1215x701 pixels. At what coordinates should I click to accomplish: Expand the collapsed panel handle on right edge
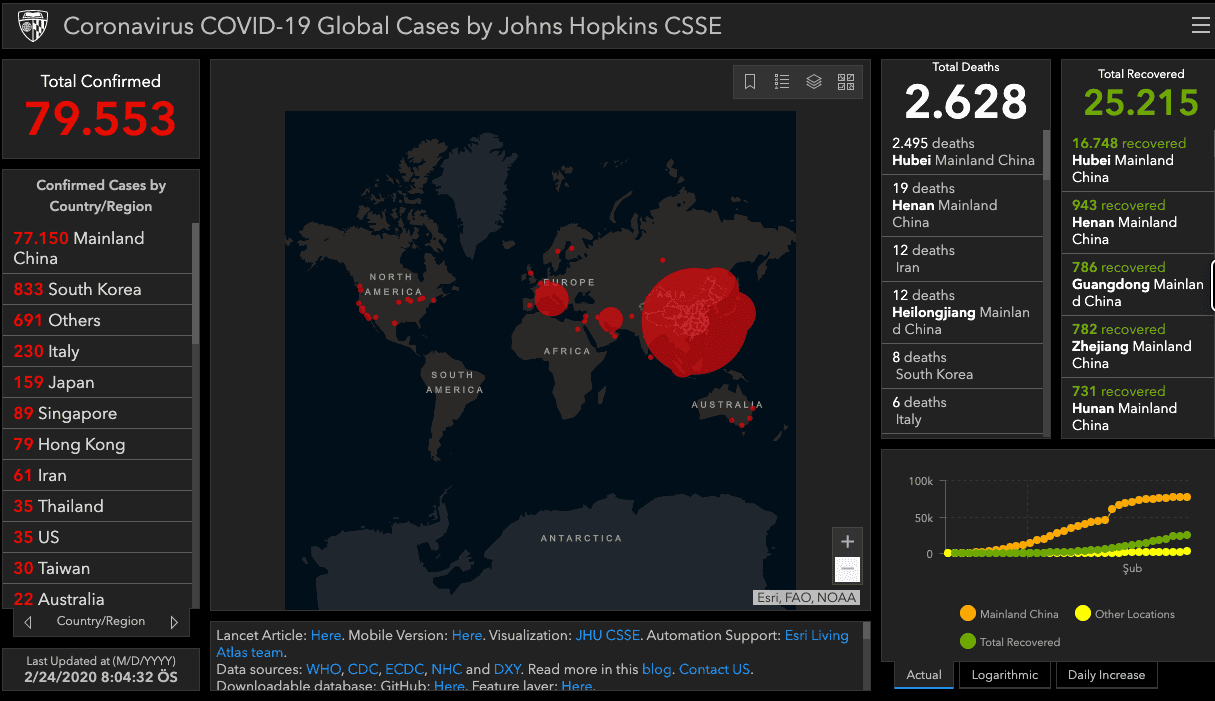coord(1212,286)
